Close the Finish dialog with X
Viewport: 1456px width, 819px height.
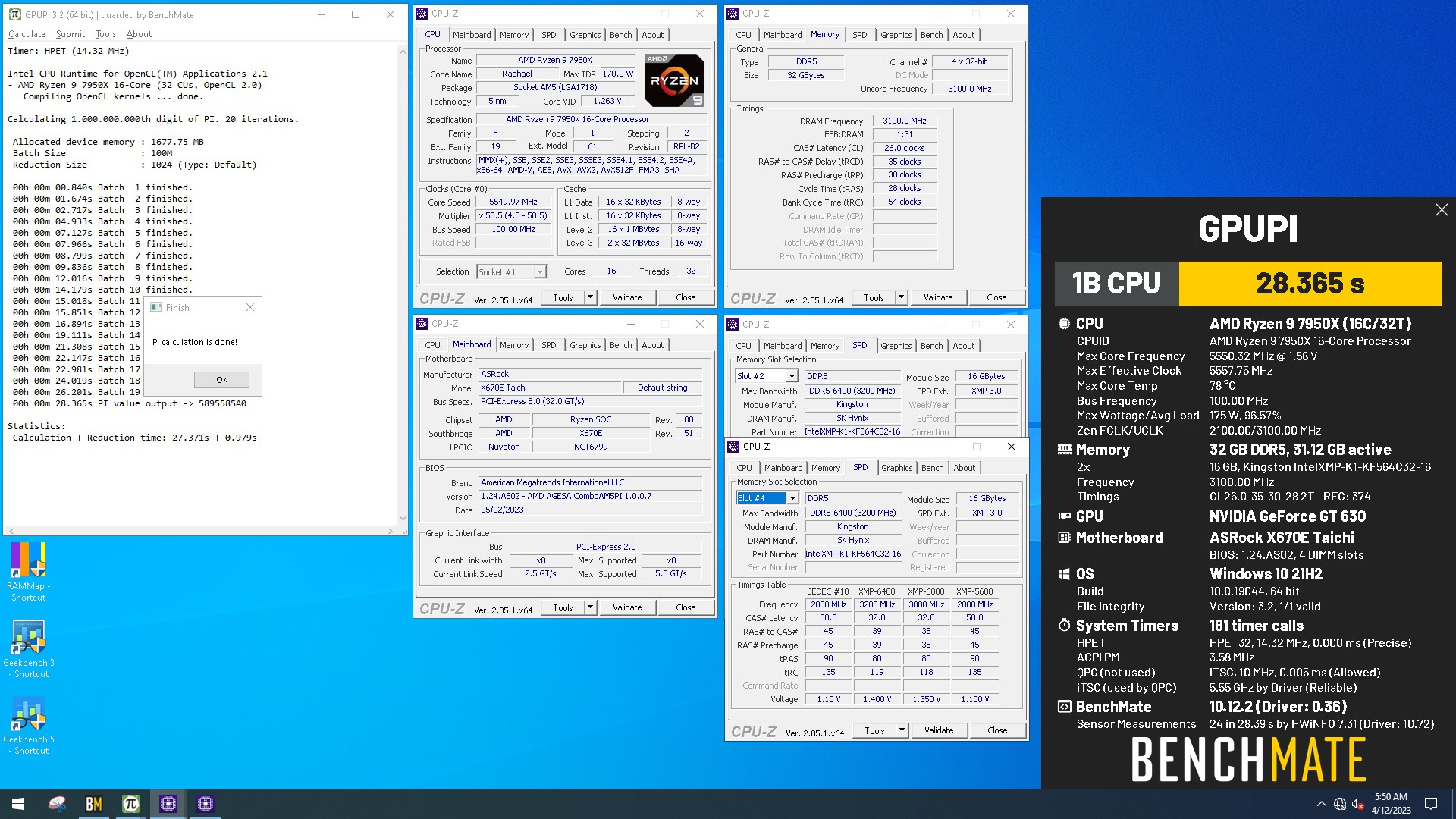(250, 307)
